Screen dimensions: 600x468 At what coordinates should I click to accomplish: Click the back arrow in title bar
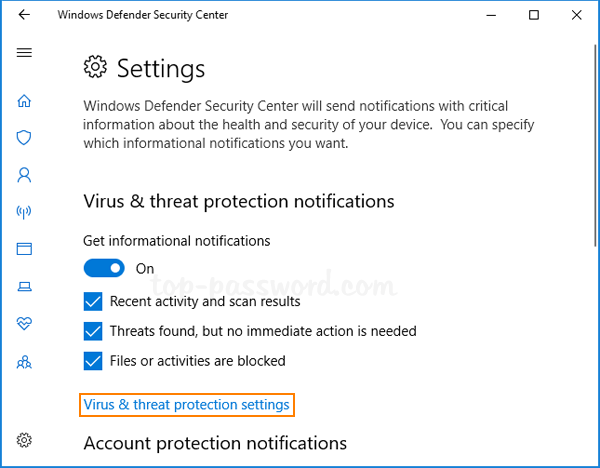24,15
